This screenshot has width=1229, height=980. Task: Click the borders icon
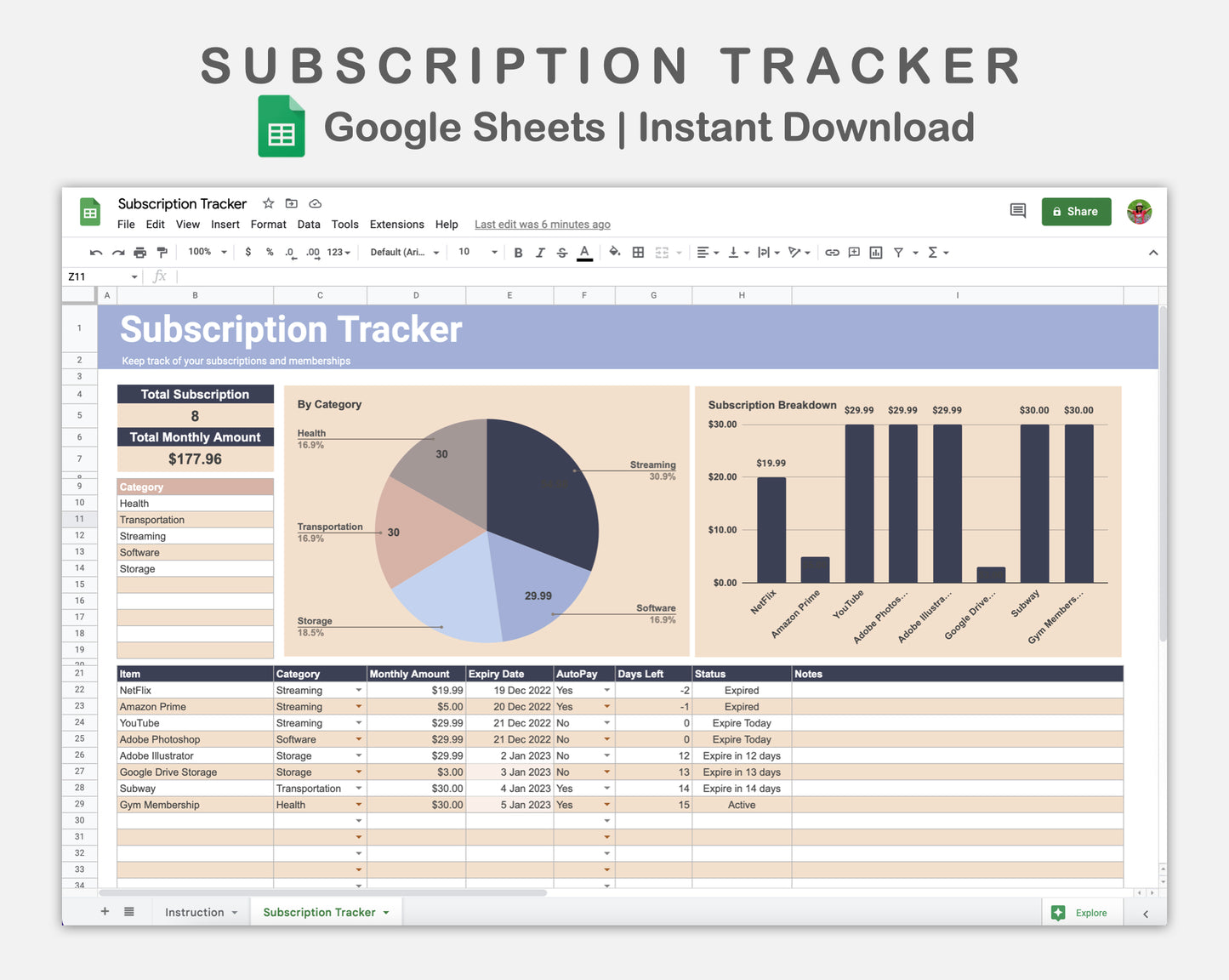(x=638, y=253)
